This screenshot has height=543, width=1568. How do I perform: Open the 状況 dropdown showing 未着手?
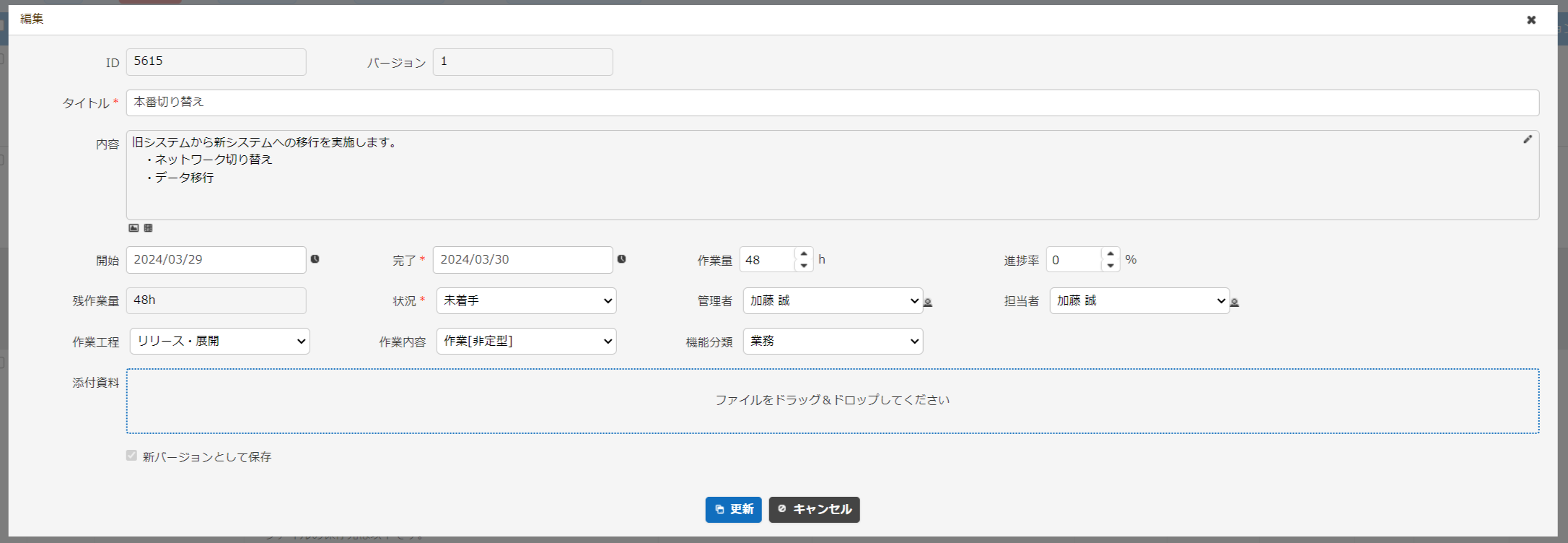click(x=526, y=301)
